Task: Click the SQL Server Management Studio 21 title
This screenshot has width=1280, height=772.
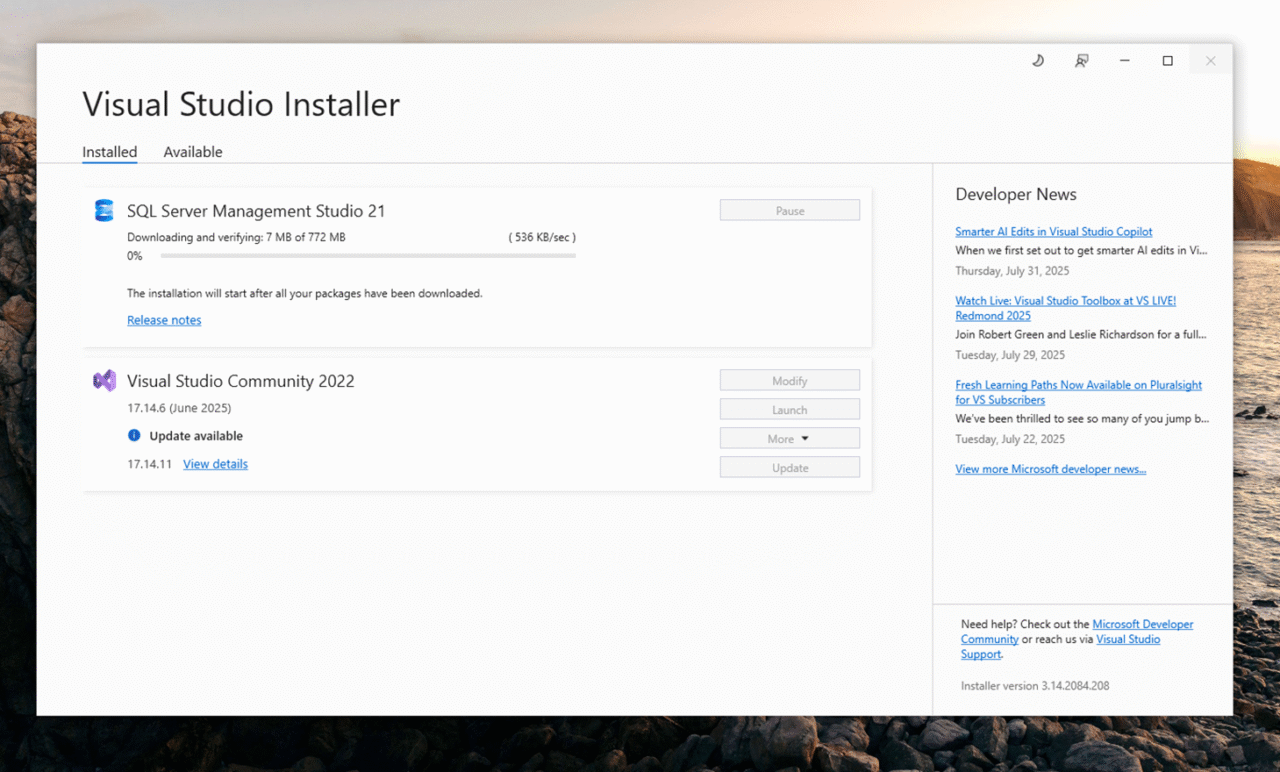Action: (x=256, y=211)
